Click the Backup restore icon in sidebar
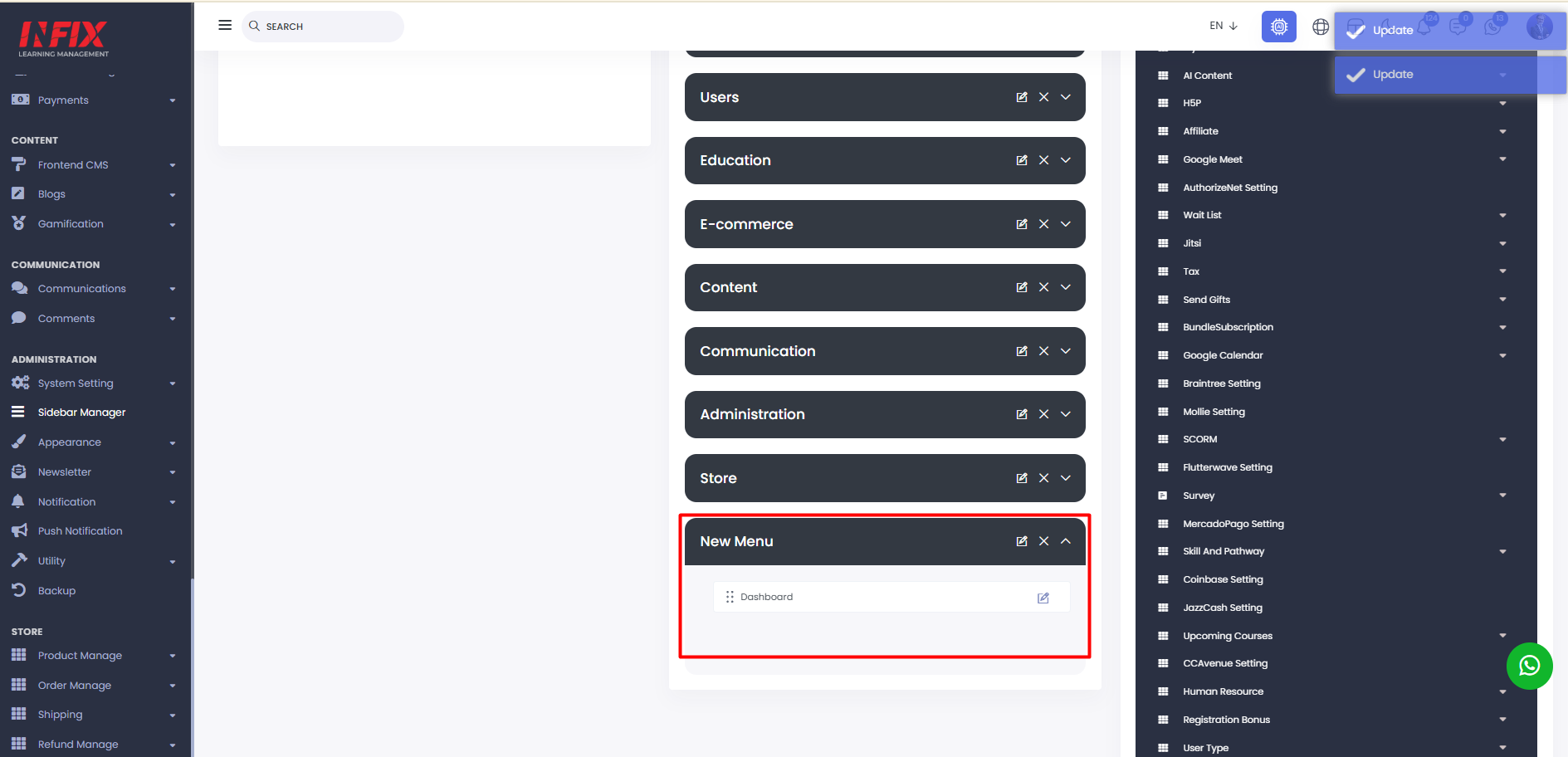The image size is (1568, 757). coord(19,590)
